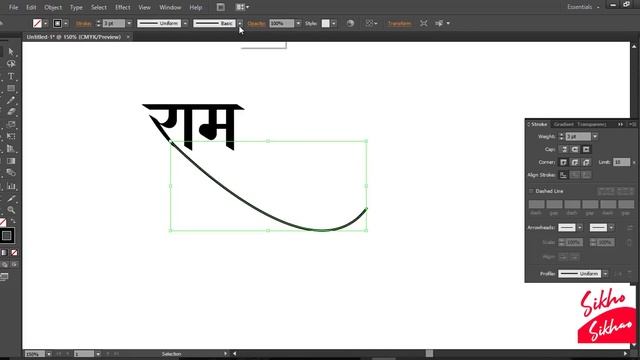This screenshot has height=360, width=640.
Task: Select the Scale tool
Action: pyautogui.click(x=11, y=124)
